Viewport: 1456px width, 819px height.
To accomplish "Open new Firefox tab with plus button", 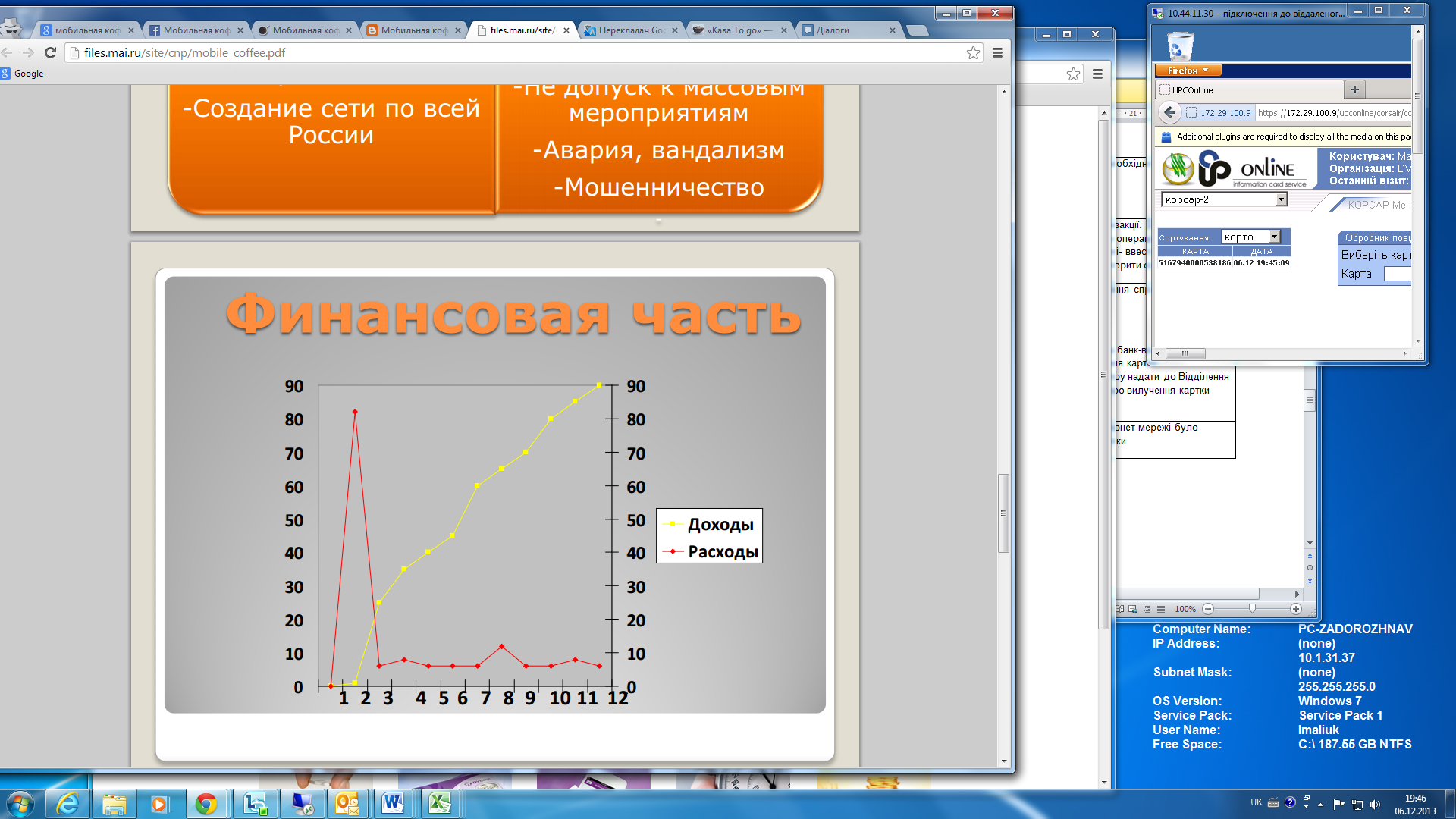I will (x=1354, y=89).
